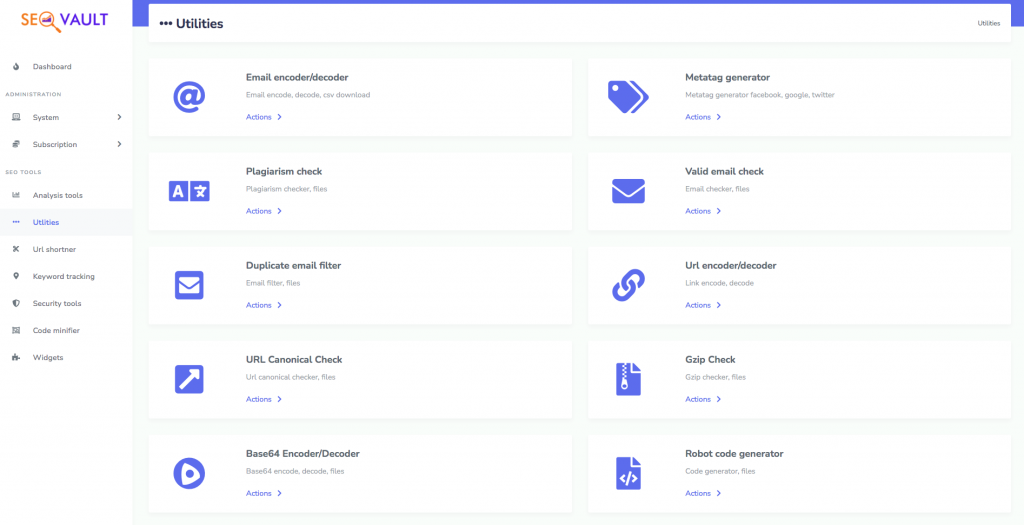Click the Plagiarism check title
The width and height of the screenshot is (1024, 525).
284,172
